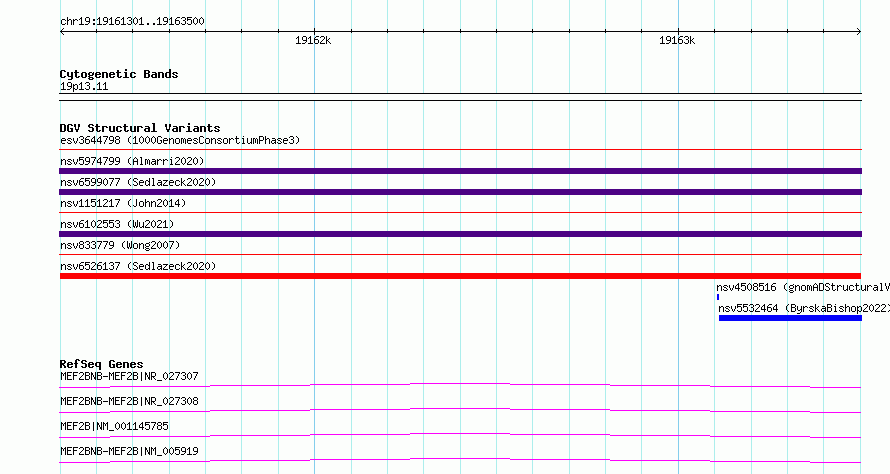Click the thick red bar of nsv6526137

click(460, 276)
